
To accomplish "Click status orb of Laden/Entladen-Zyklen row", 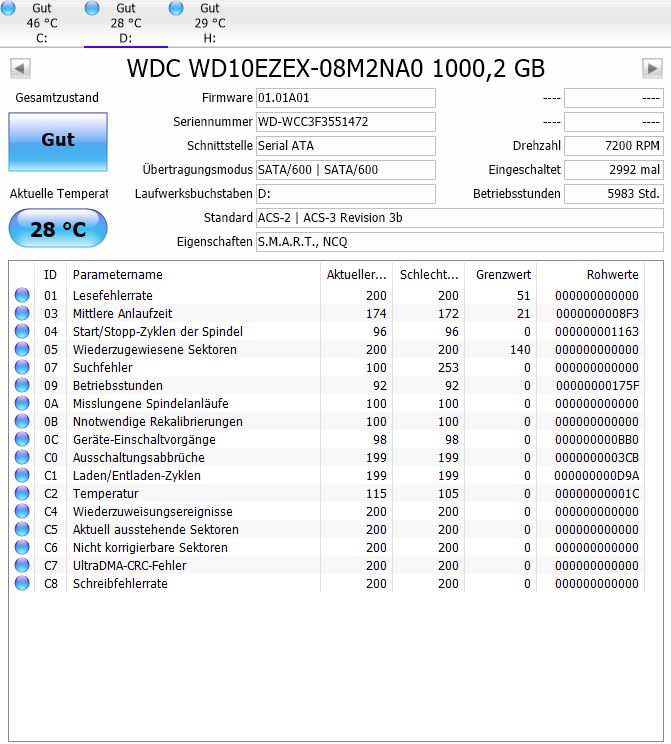I will (22, 475).
